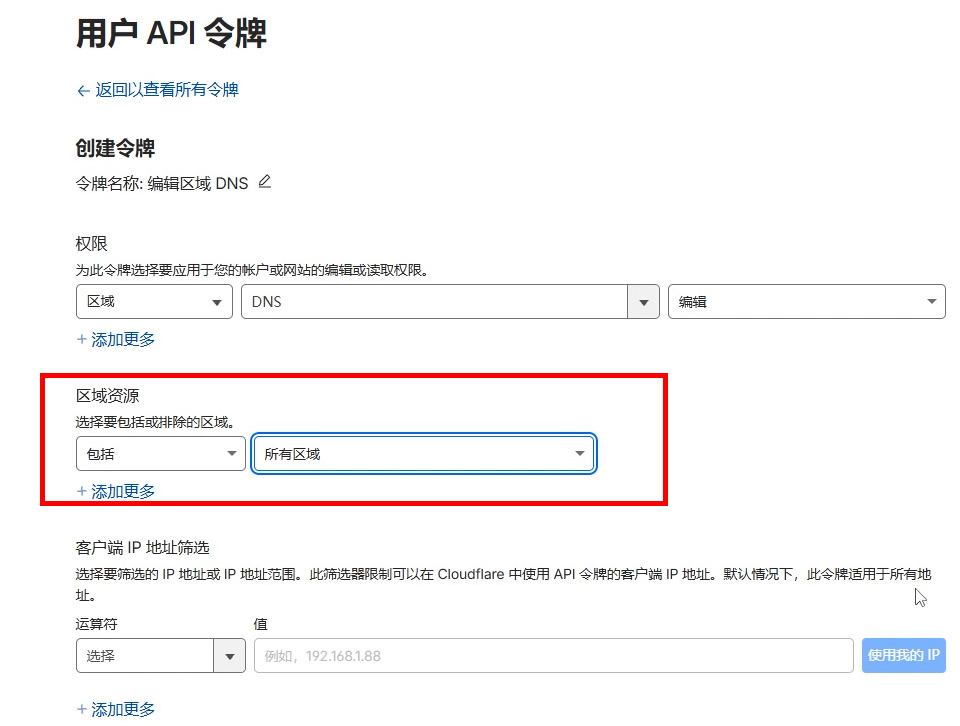Click the pencil icon to rename token
960x726 pixels.
coord(264,182)
